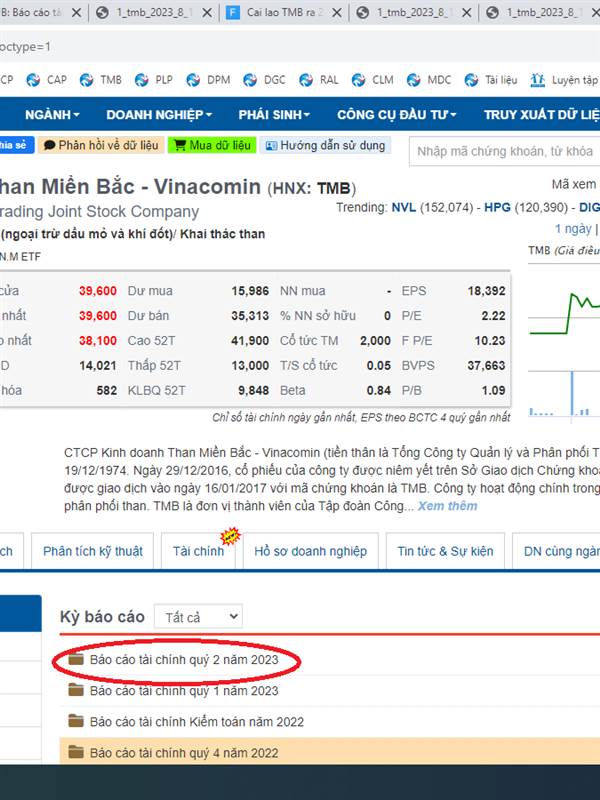The height and width of the screenshot is (800, 600).
Task: Expand the Kỳ báo cáo Tất cả combo box
Action: click(198, 617)
